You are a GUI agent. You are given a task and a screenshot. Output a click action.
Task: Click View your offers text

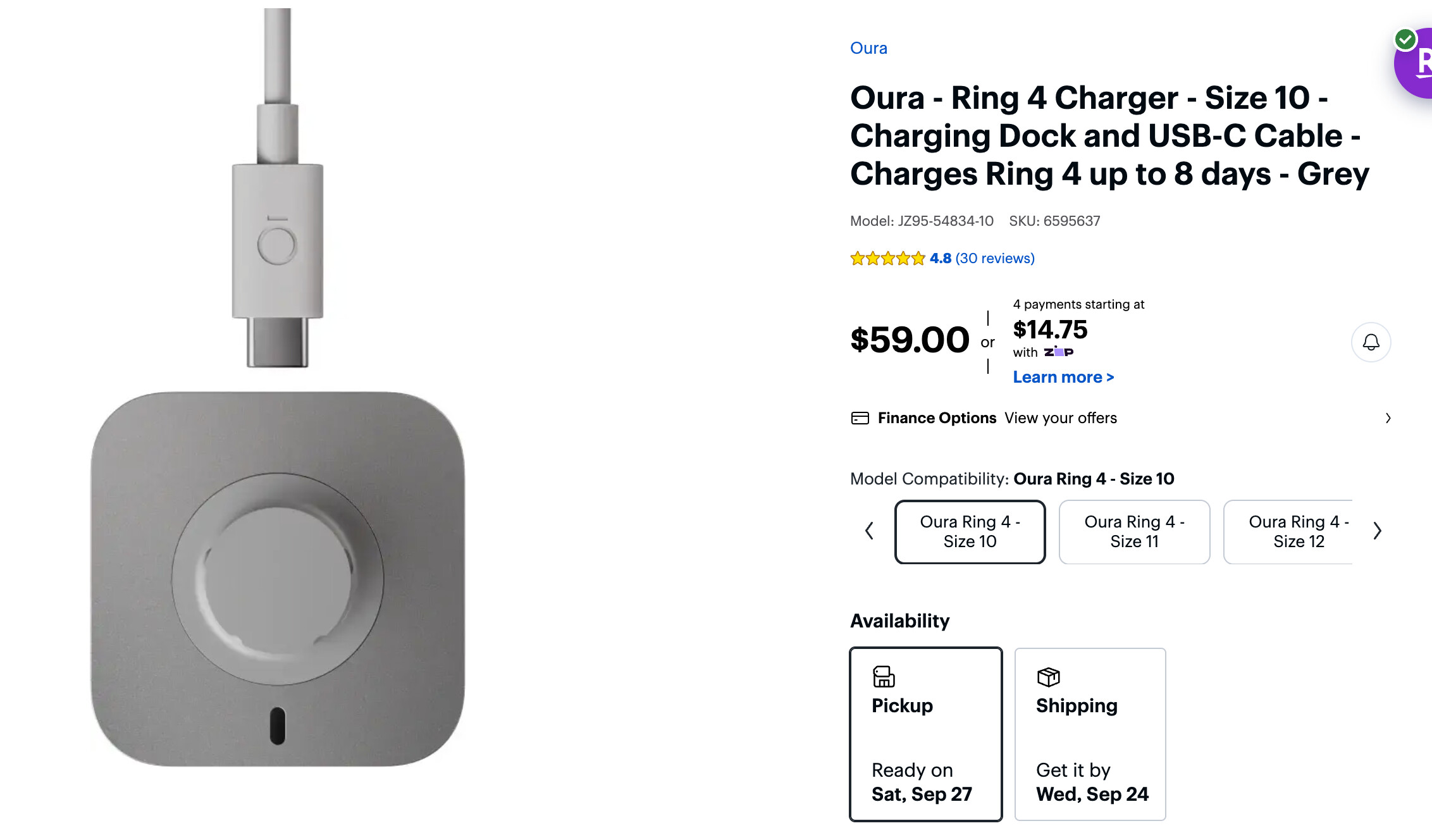pyautogui.click(x=1060, y=418)
